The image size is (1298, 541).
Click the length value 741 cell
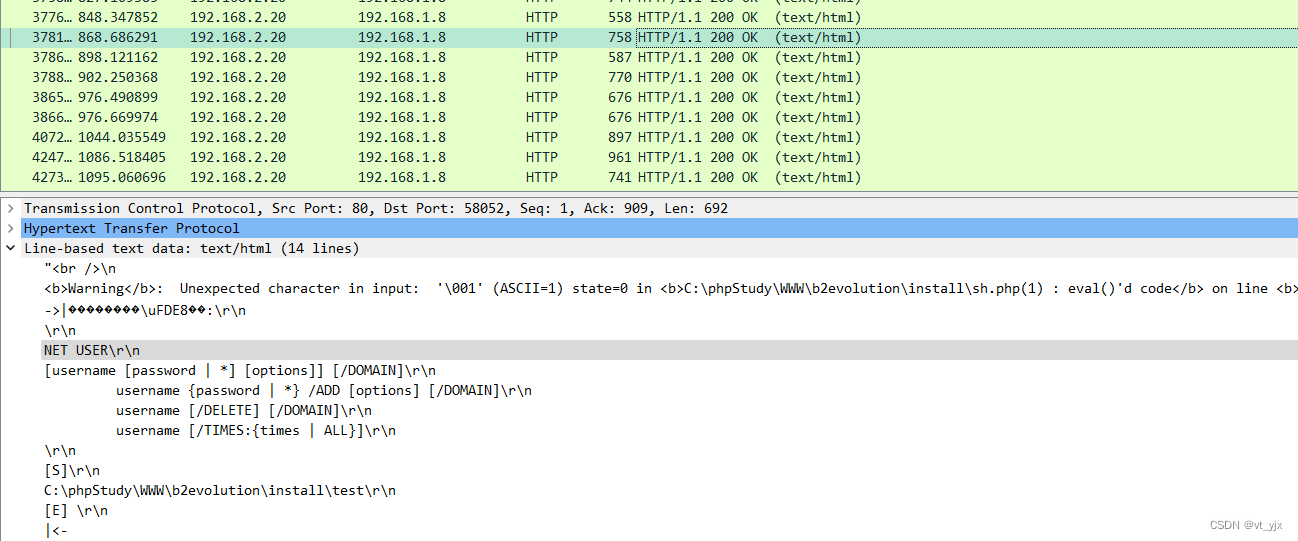point(620,177)
